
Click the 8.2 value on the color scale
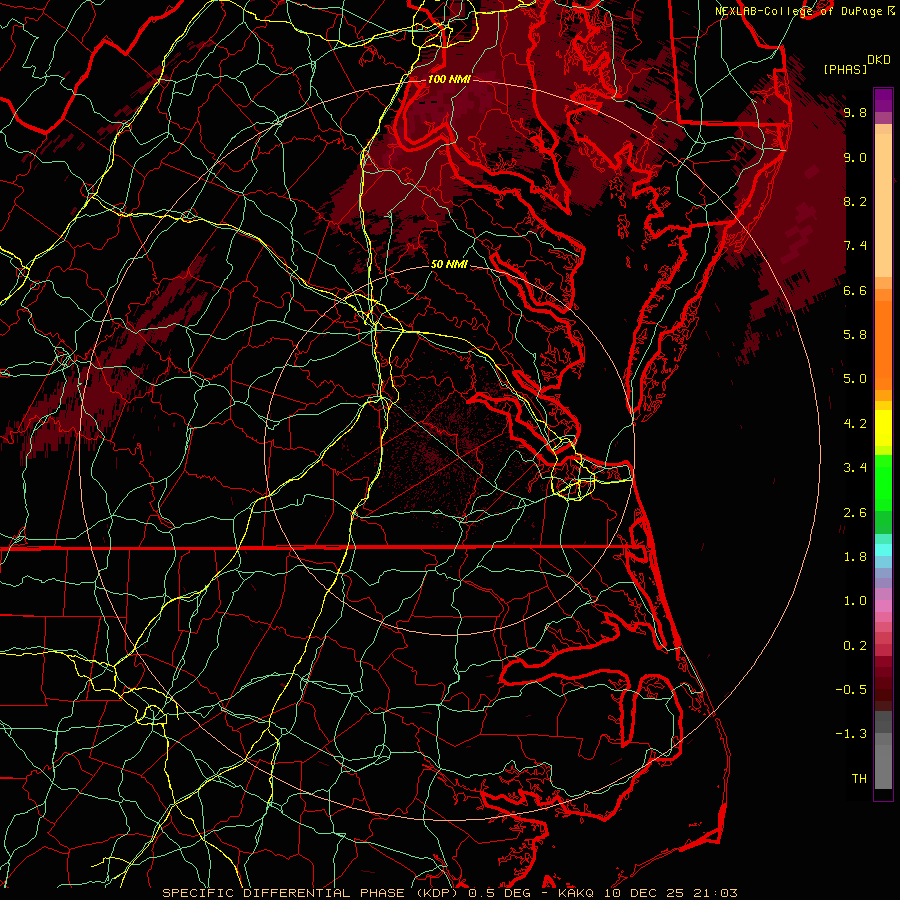(x=855, y=201)
